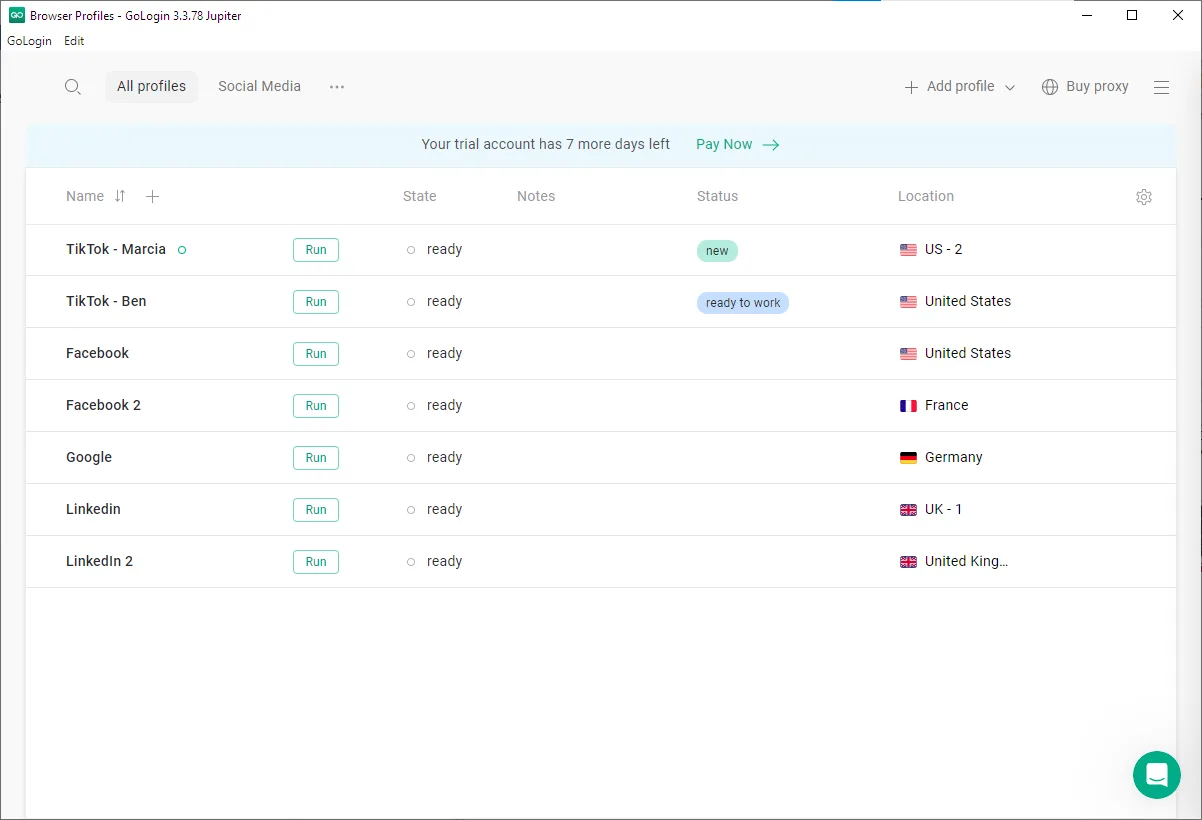Click the US - 2 location text
Image resolution: width=1202 pixels, height=820 pixels.
(943, 249)
